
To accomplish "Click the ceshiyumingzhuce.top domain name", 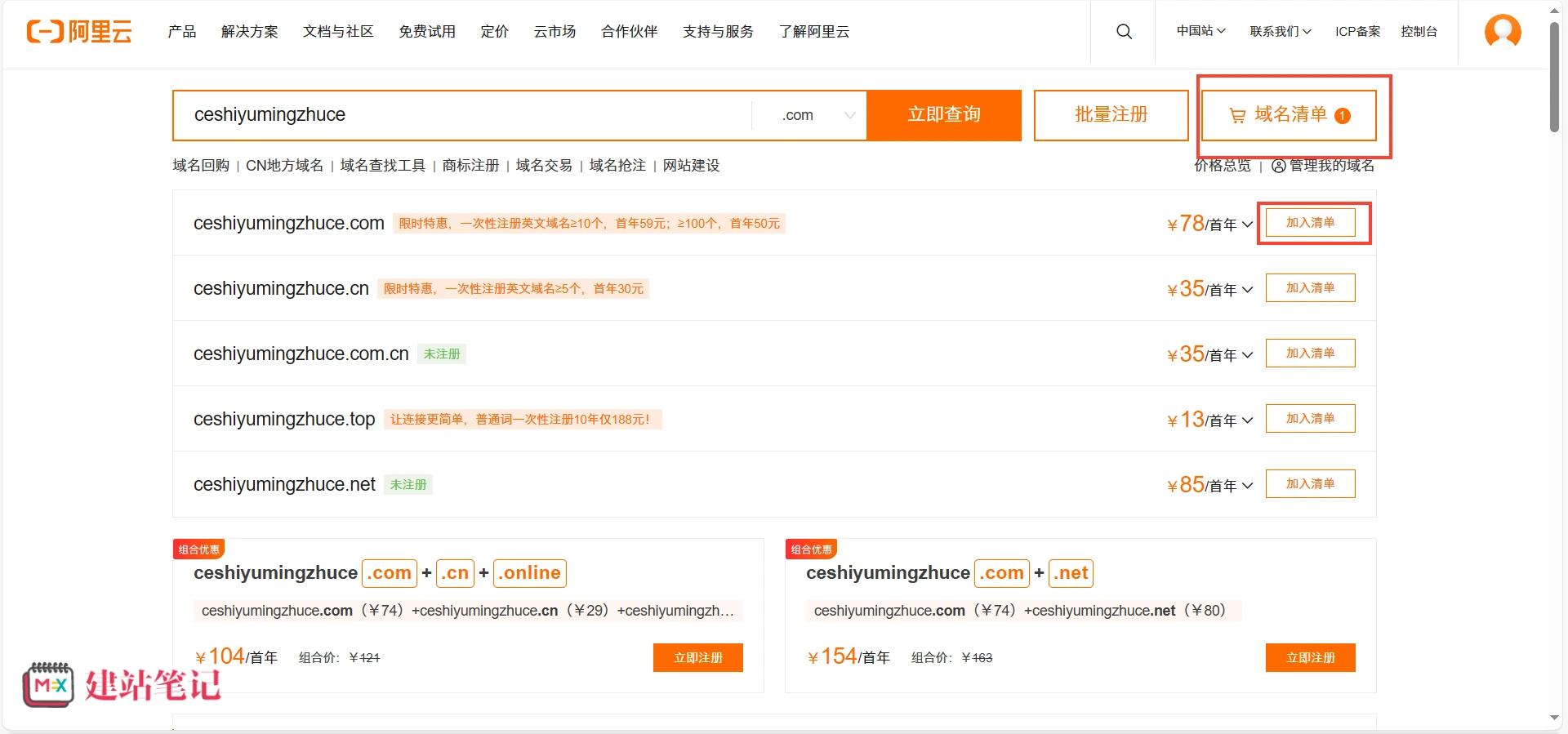I will 284,419.
